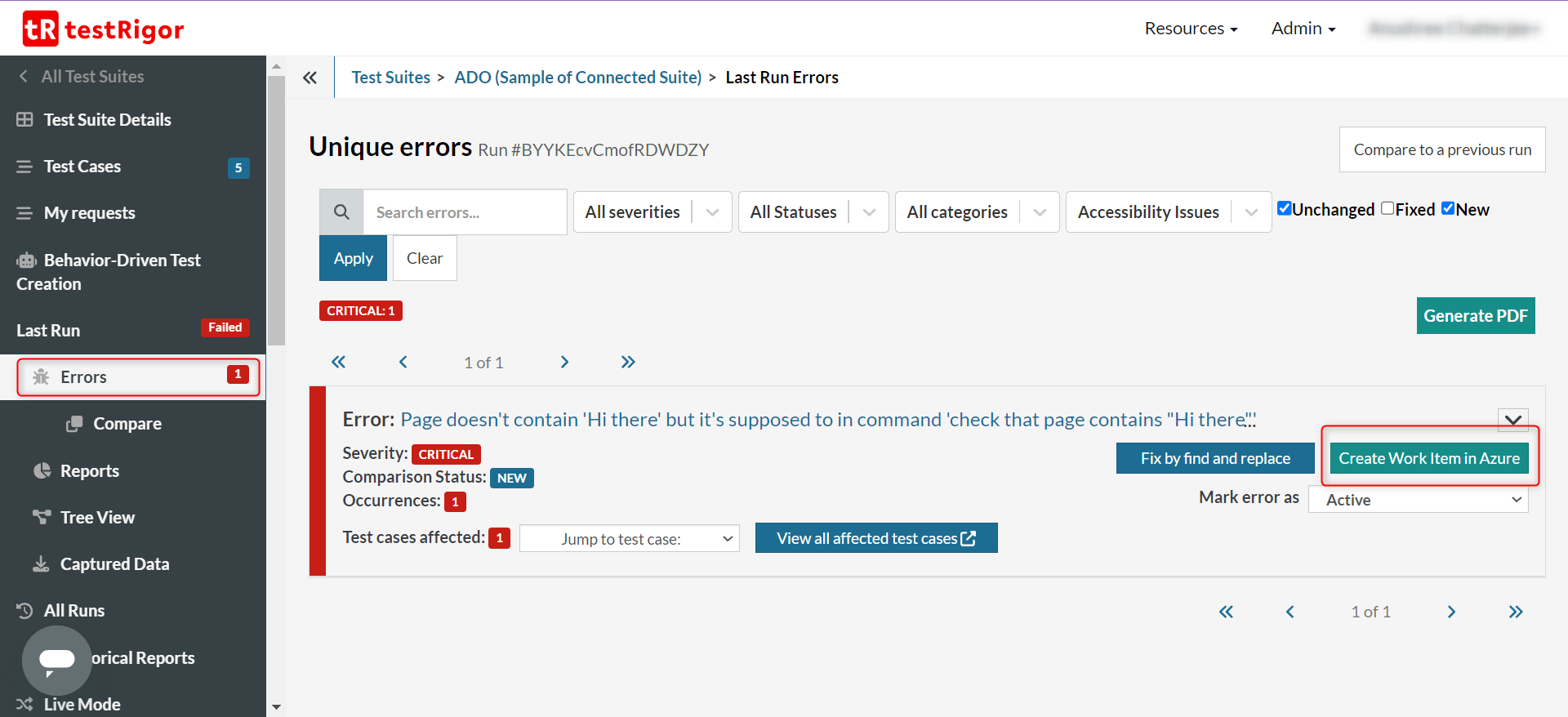Image resolution: width=1568 pixels, height=717 pixels.
Task: Open Jump to test case dropdown
Action: pyautogui.click(x=629, y=539)
